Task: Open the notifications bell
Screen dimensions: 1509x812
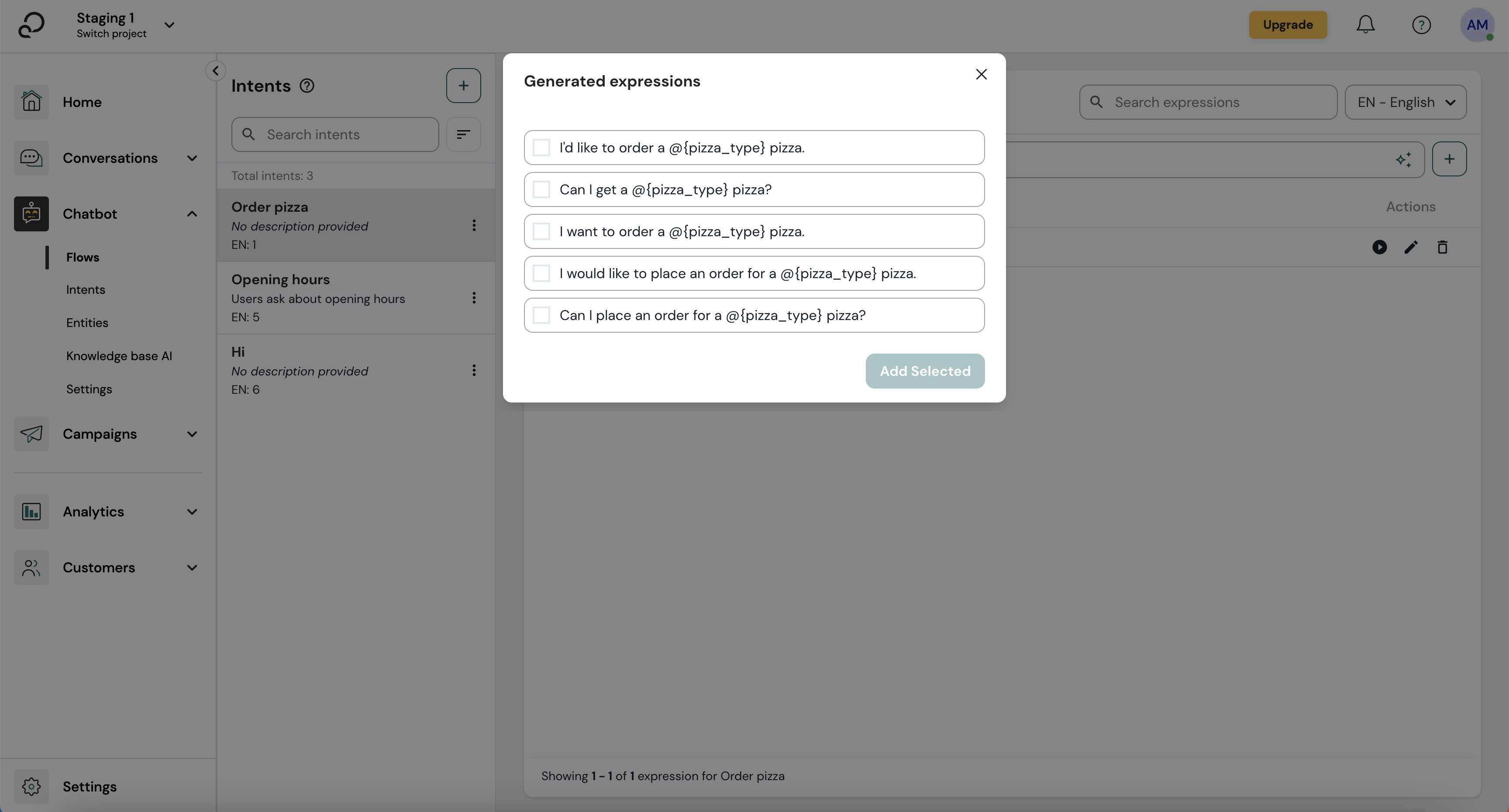Action: (1365, 24)
